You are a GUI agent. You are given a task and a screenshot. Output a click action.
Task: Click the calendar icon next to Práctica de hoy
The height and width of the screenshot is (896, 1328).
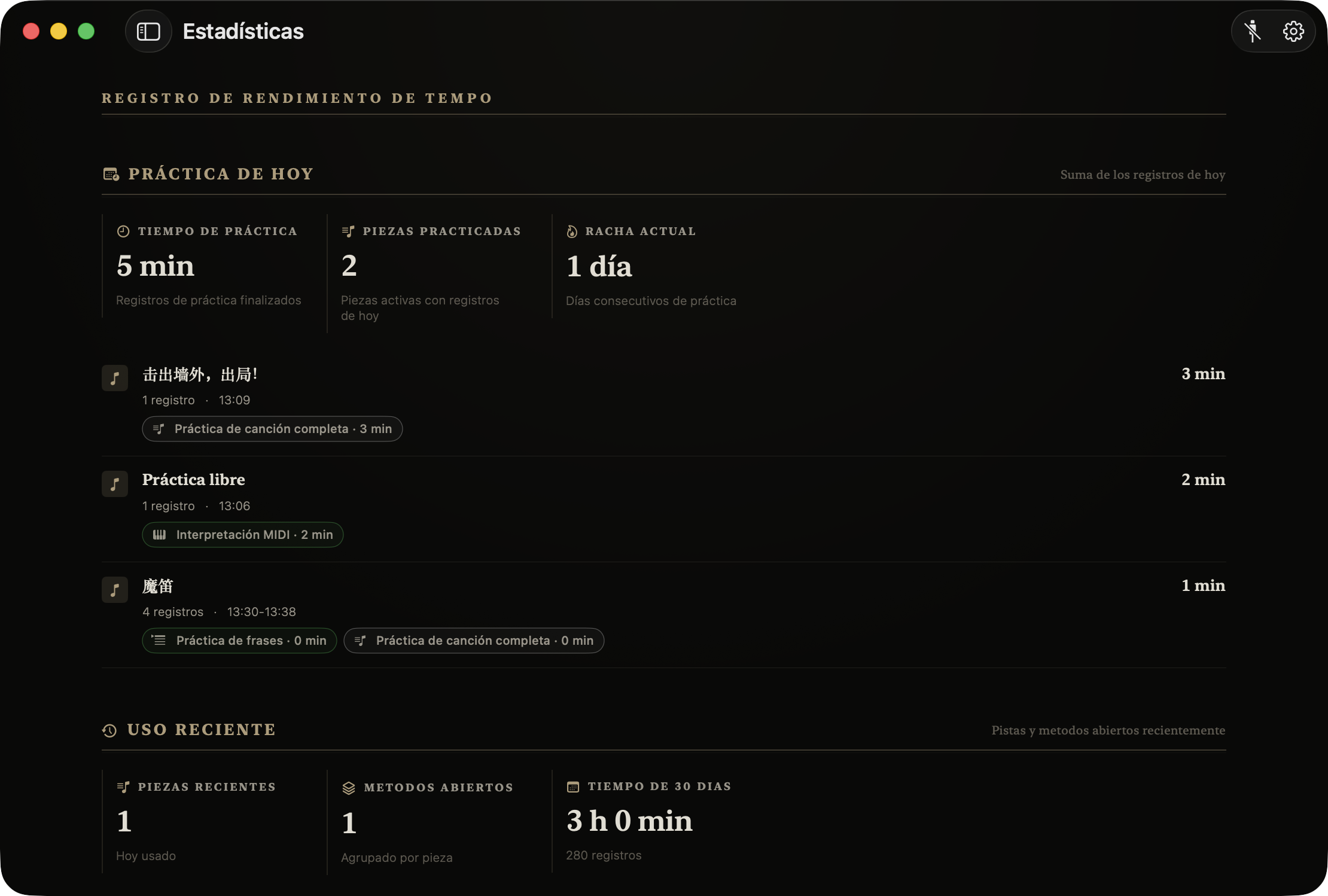(x=111, y=174)
